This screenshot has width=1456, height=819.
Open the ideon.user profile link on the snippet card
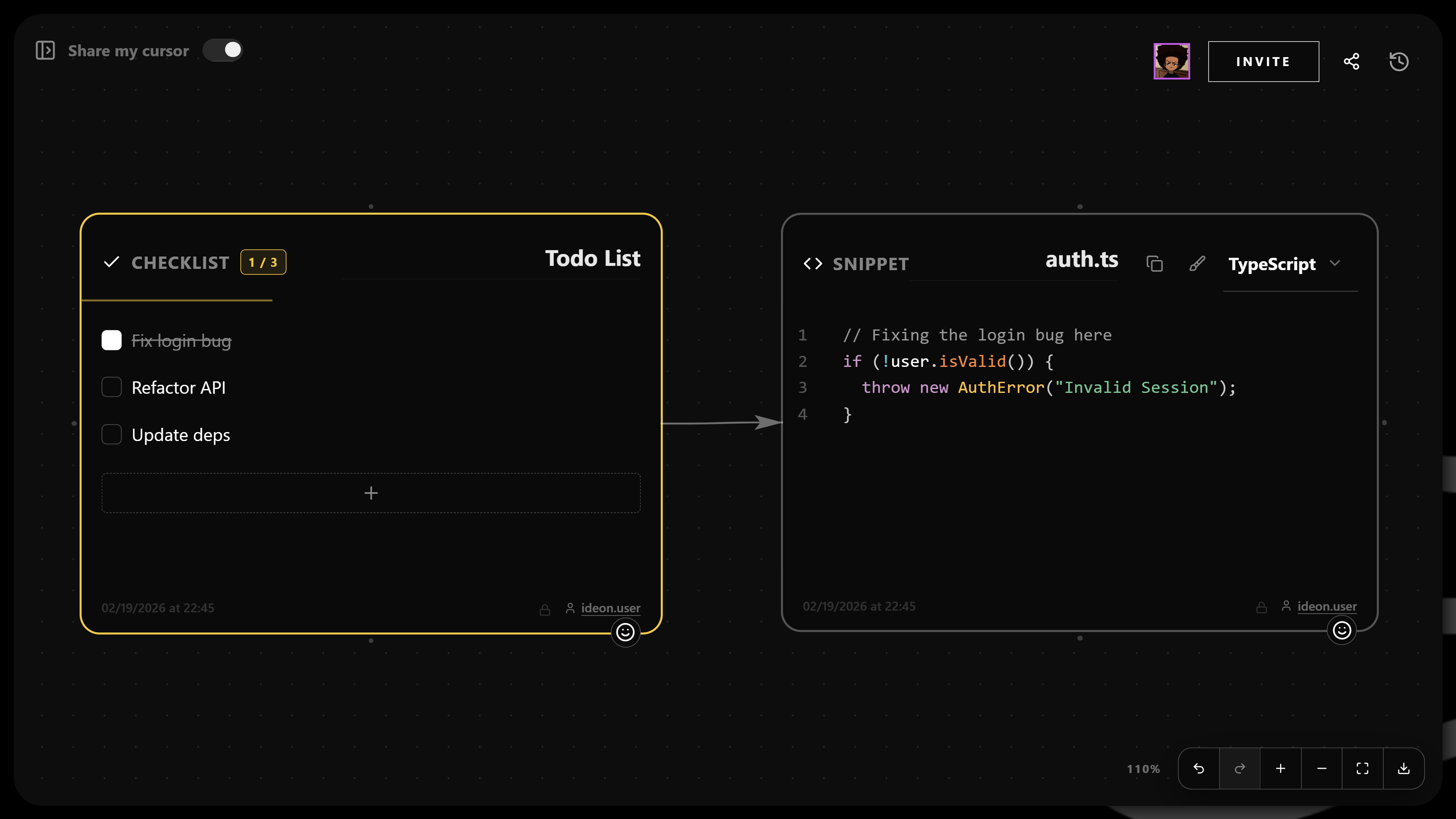click(x=1327, y=606)
